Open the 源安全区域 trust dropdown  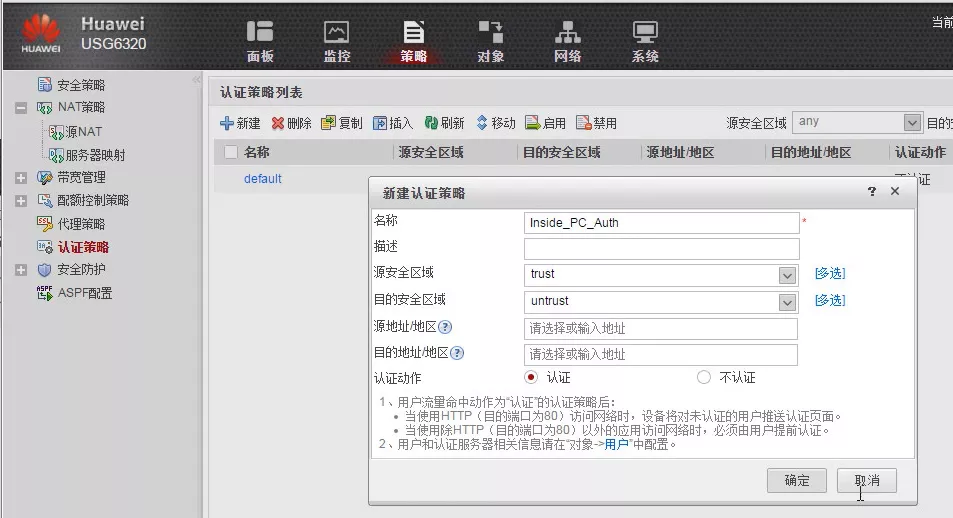(787, 275)
